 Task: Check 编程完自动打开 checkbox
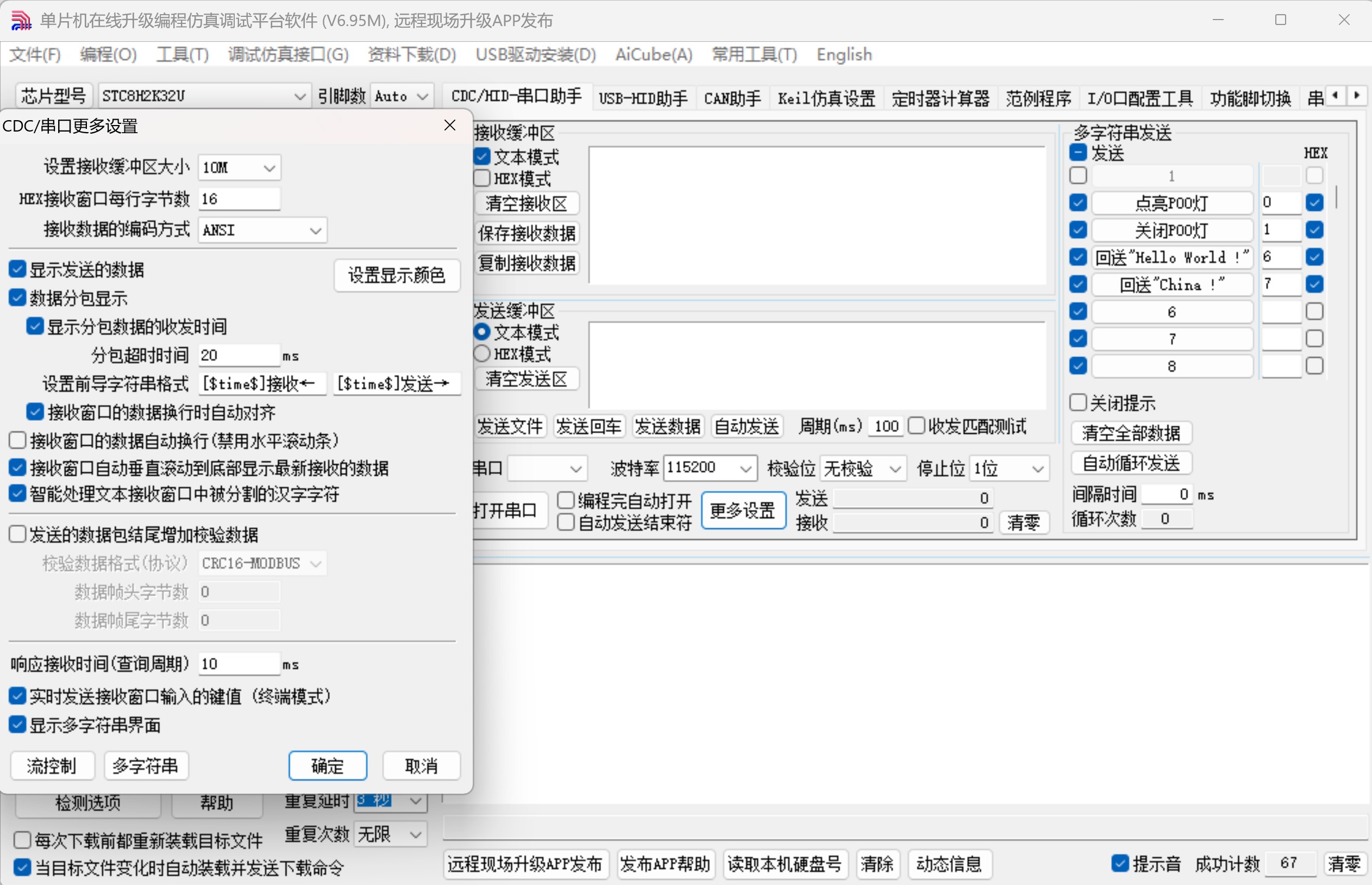(x=566, y=500)
